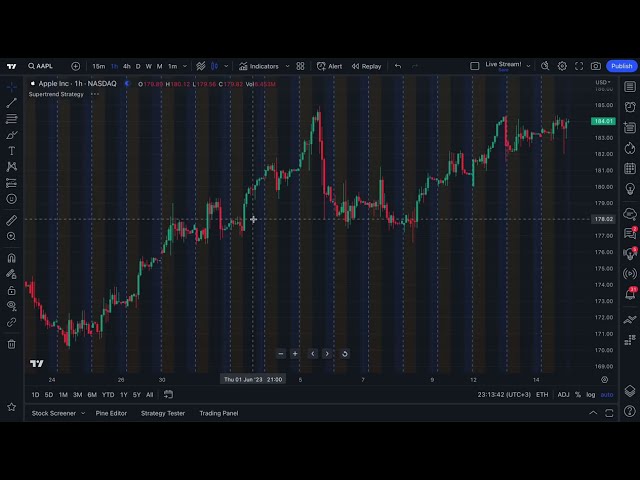The width and height of the screenshot is (640, 480).
Task: Toggle magnet mode for drawings
Action: tap(11, 258)
